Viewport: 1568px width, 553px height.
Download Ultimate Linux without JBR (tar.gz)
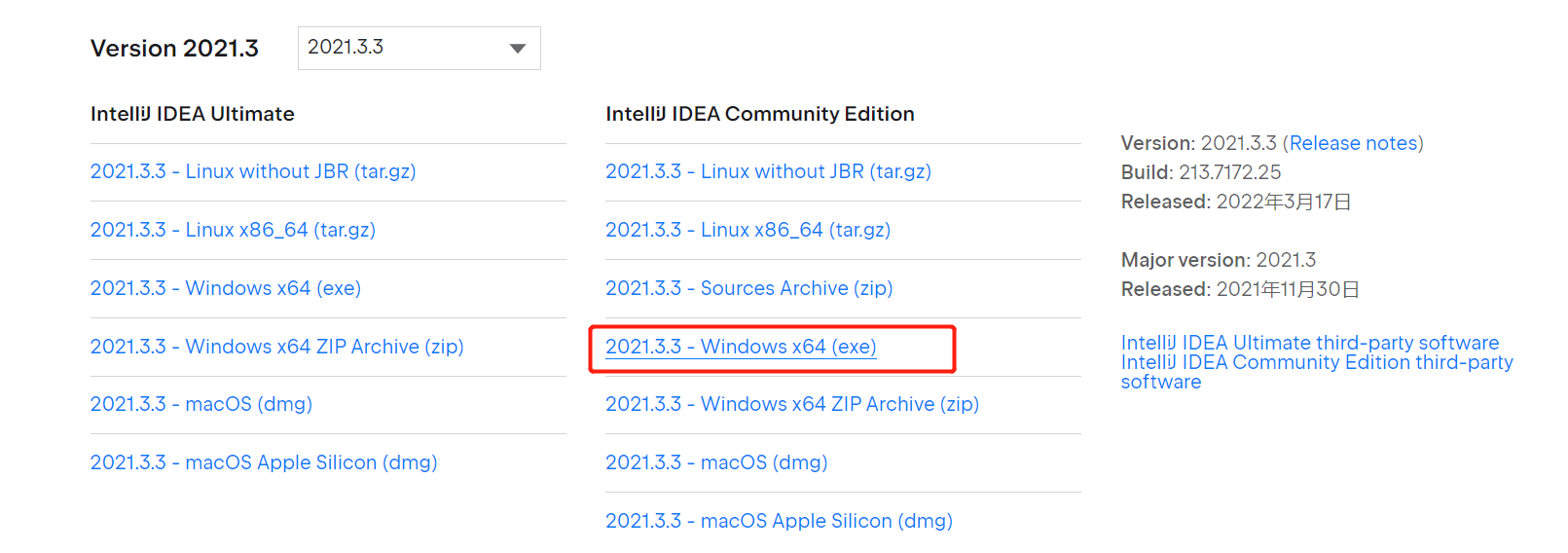coord(253,172)
